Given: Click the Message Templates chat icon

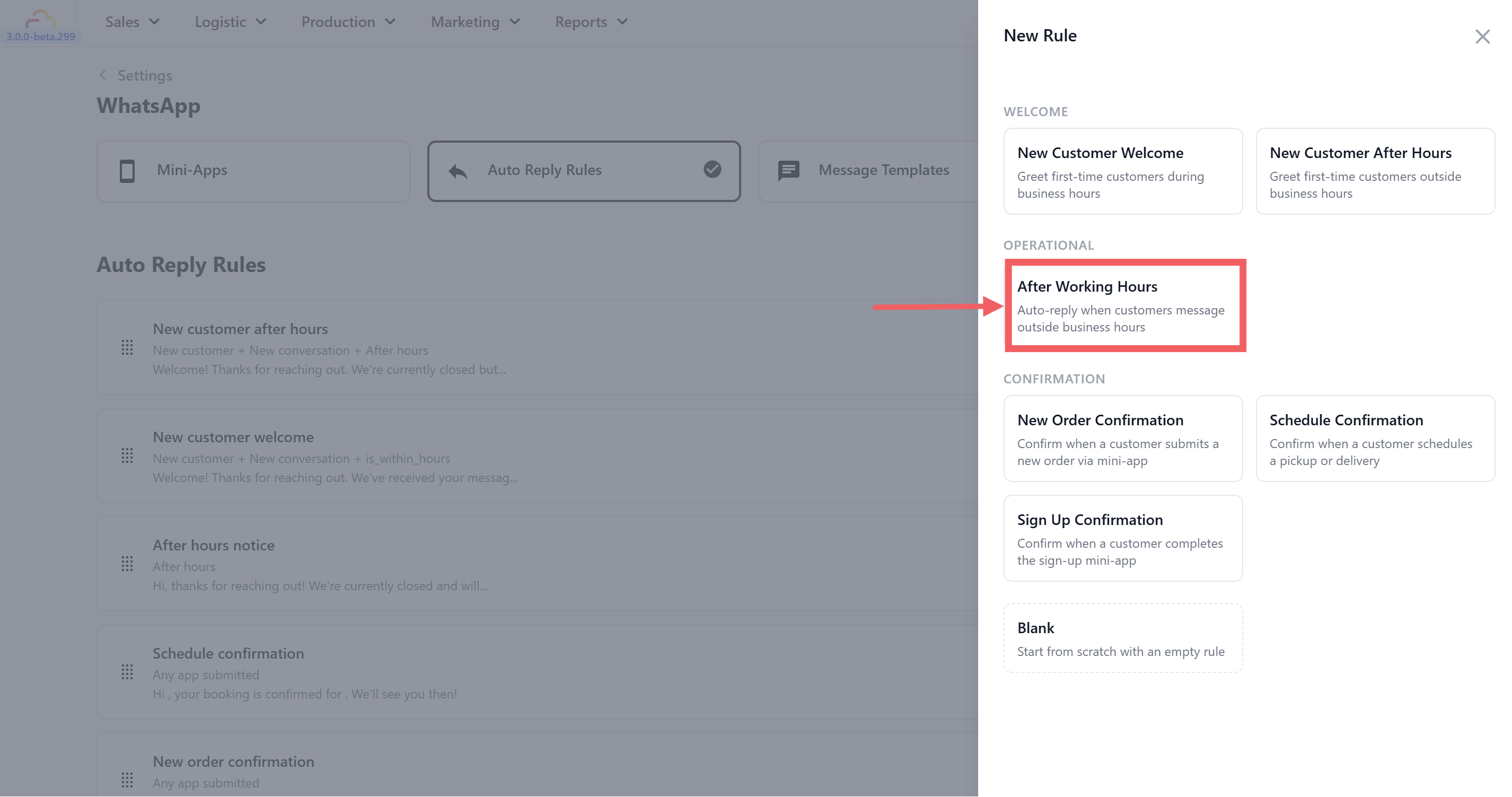Looking at the screenshot, I should 788,171.
